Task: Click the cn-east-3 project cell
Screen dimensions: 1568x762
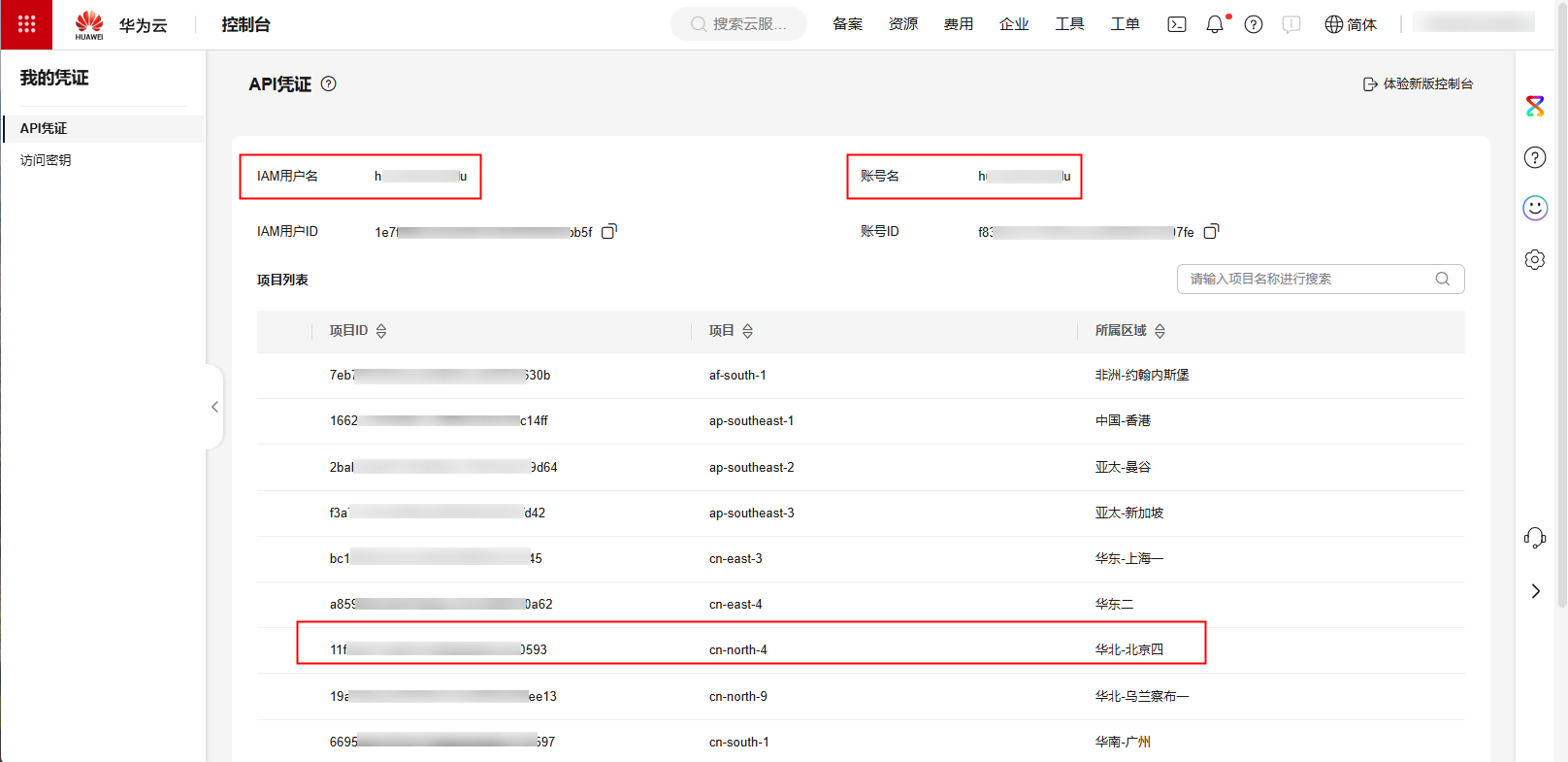Action: coord(735,559)
